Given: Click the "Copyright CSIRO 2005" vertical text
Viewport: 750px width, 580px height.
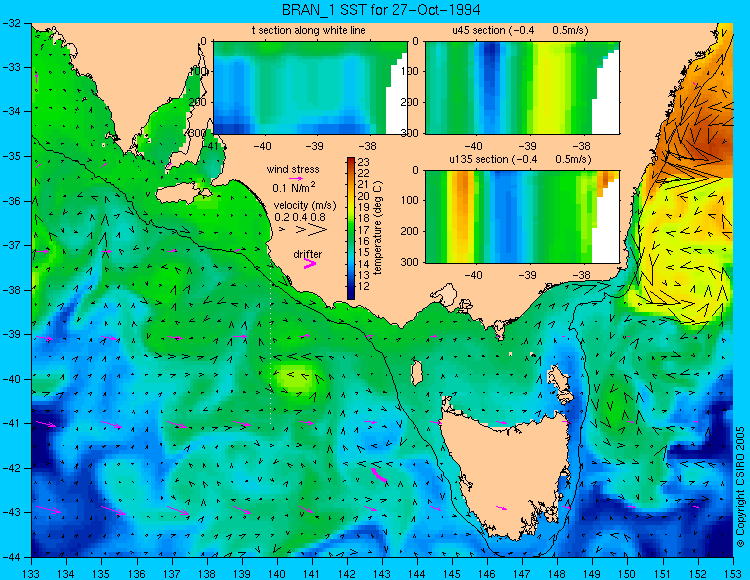Looking at the screenshot, I should (x=740, y=487).
